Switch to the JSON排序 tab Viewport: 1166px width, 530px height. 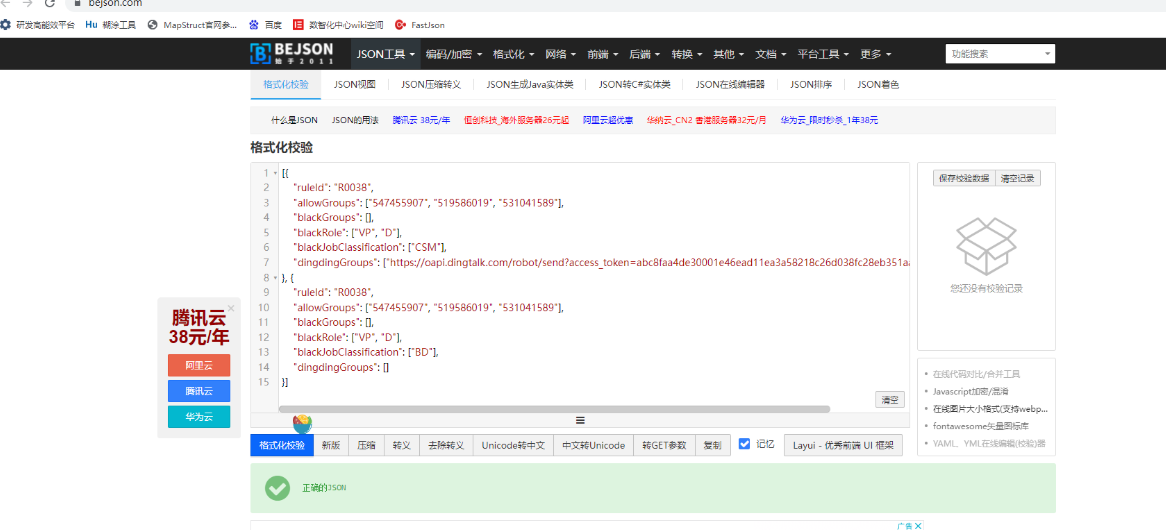click(x=811, y=85)
